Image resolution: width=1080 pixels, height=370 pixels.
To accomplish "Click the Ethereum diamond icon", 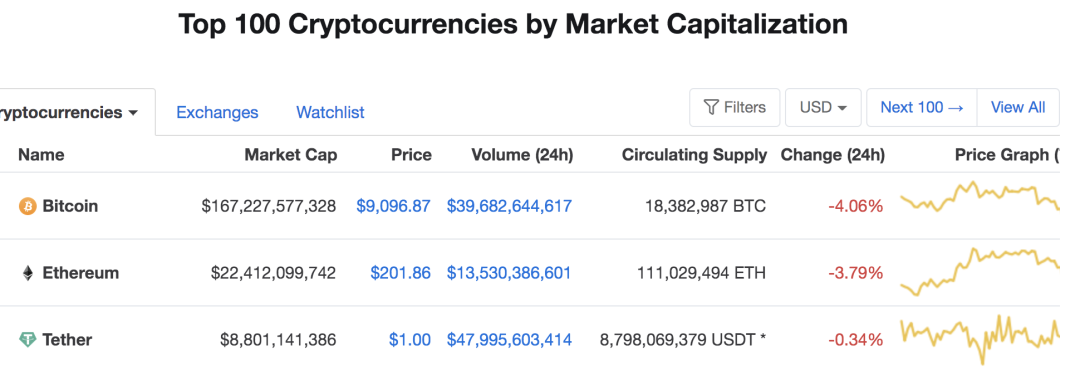I will click(x=28, y=274).
